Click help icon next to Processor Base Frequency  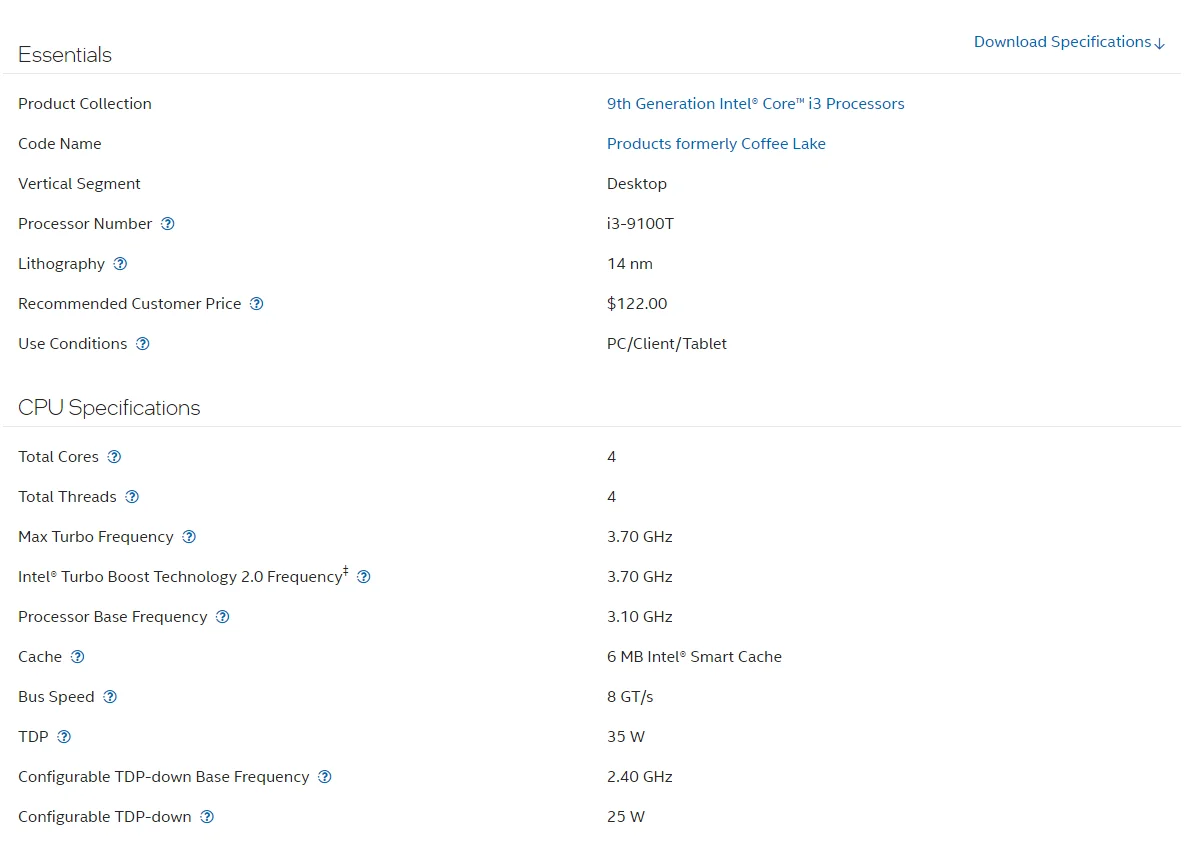(223, 617)
